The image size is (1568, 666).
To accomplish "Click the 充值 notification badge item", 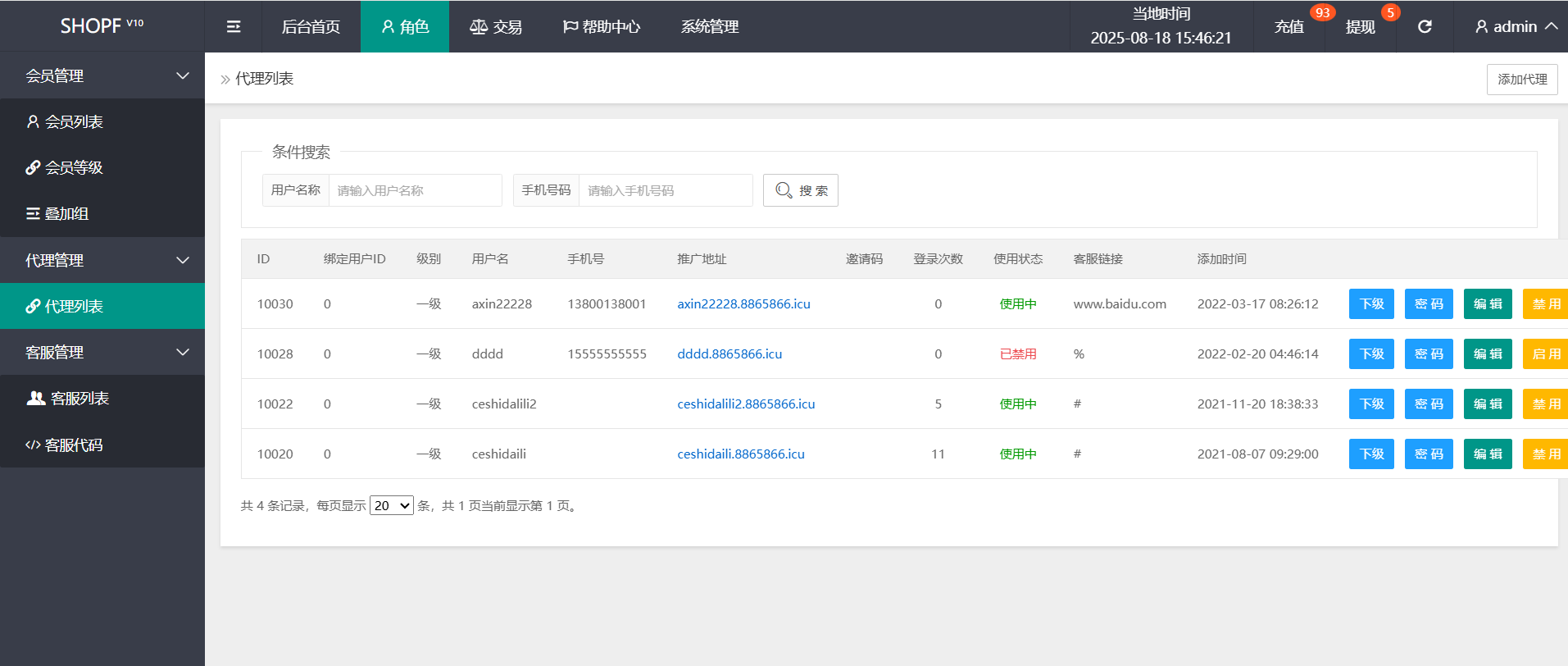I will pos(1289,27).
